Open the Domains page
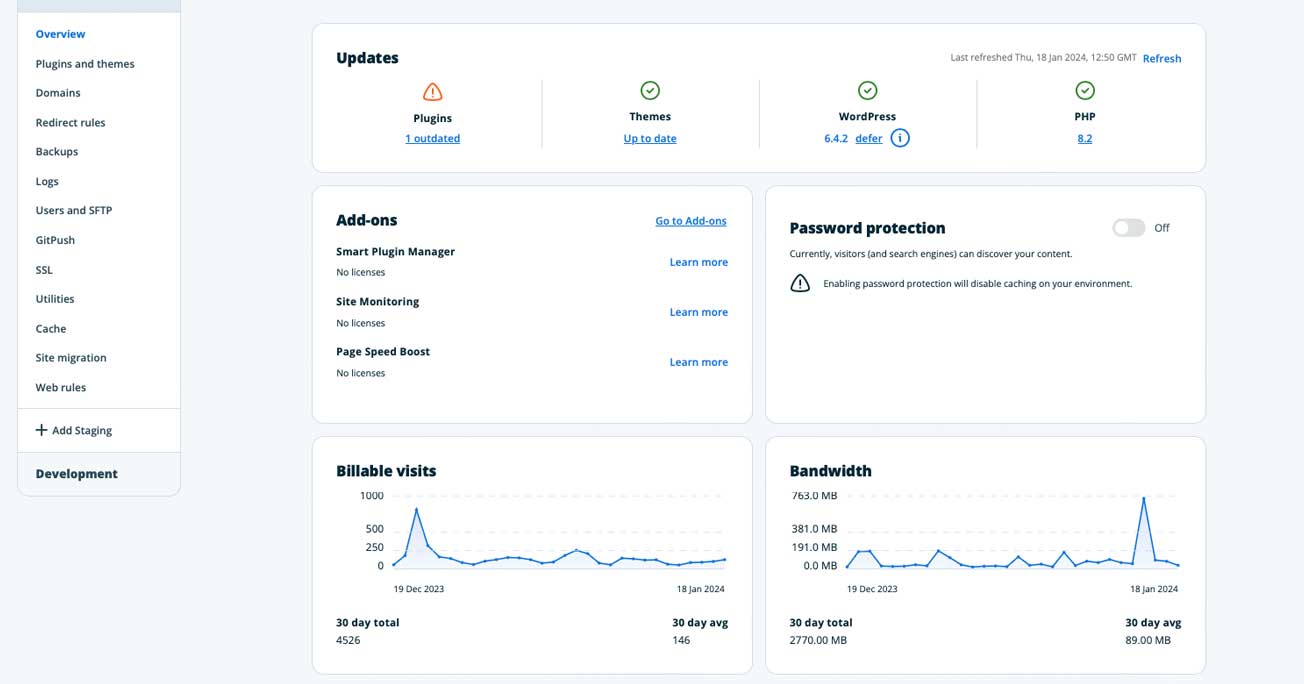The width and height of the screenshot is (1304, 684). (58, 93)
